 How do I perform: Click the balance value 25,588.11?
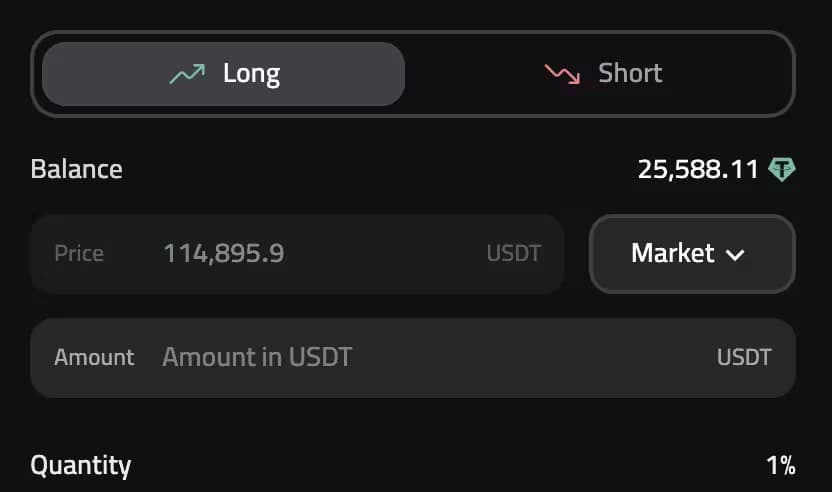[x=698, y=169]
